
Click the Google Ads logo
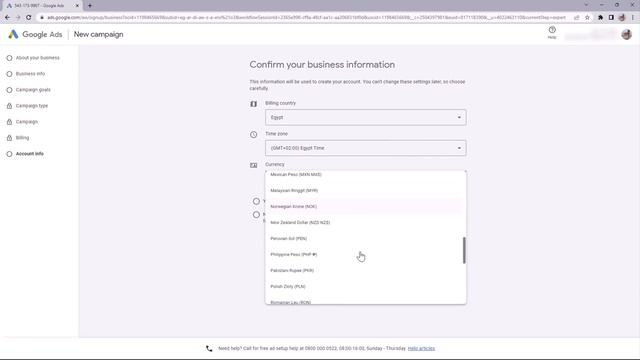[x=35, y=34]
